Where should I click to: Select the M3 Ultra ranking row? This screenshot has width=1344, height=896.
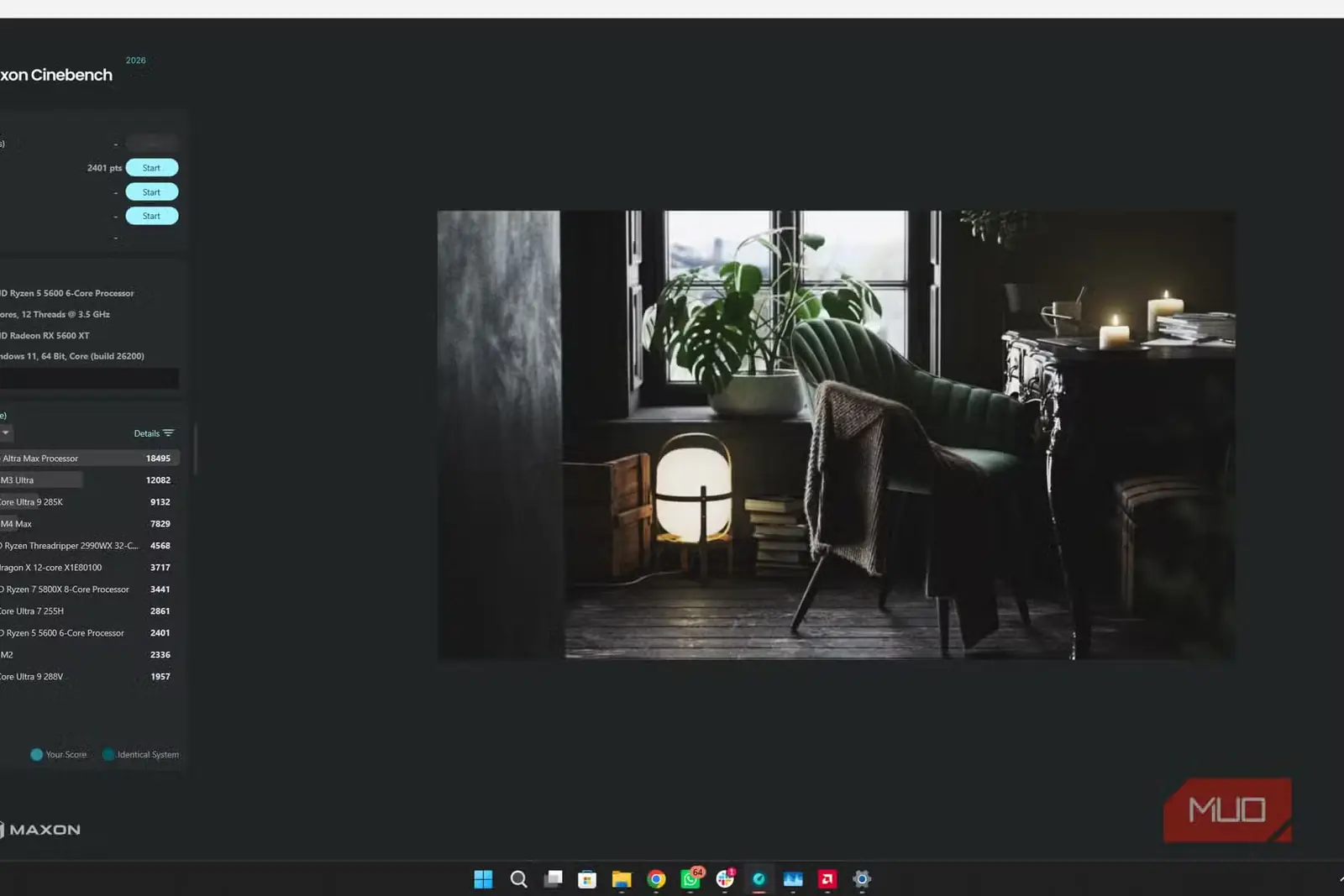pos(89,480)
